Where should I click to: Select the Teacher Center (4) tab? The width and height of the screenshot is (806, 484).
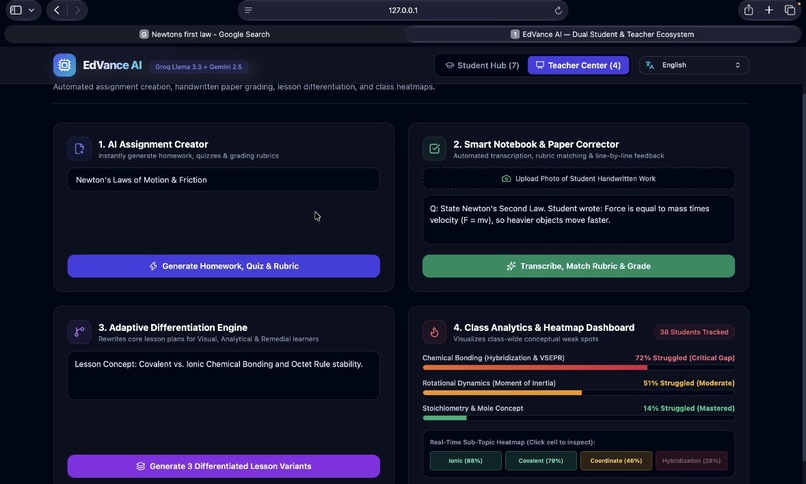click(x=578, y=65)
